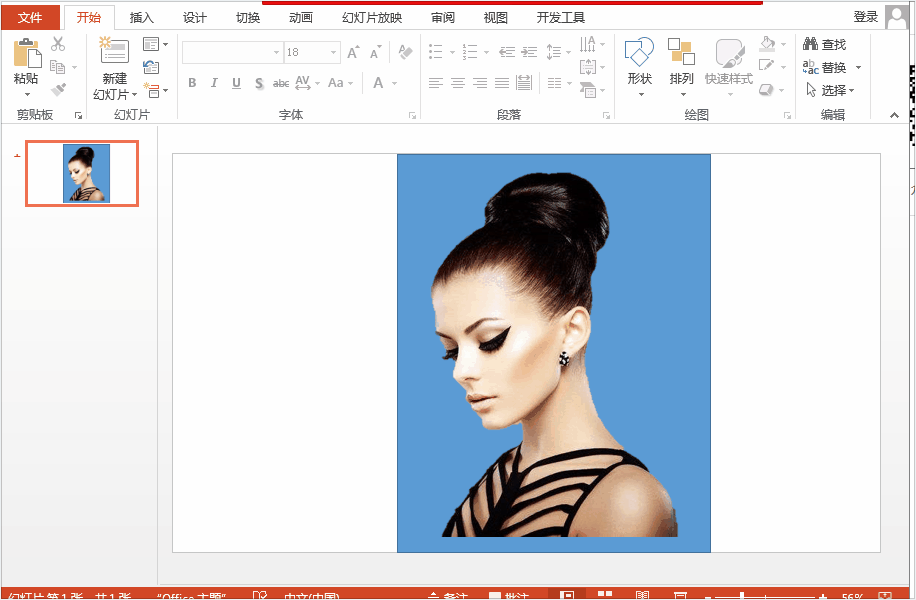
Task: Open the Animations tab
Action: click(300, 18)
